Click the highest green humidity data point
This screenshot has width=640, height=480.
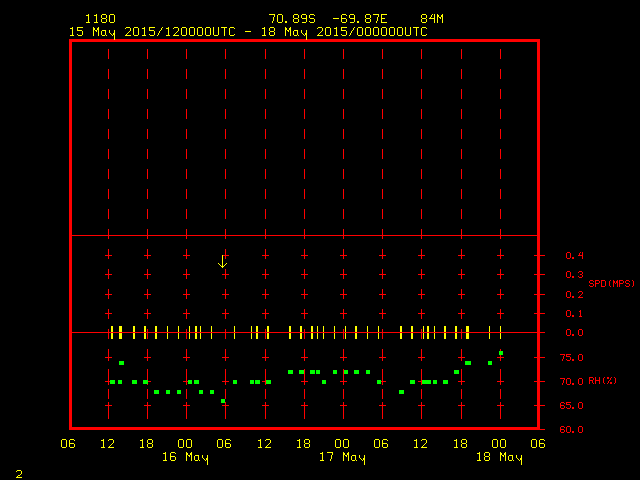[x=501, y=353]
